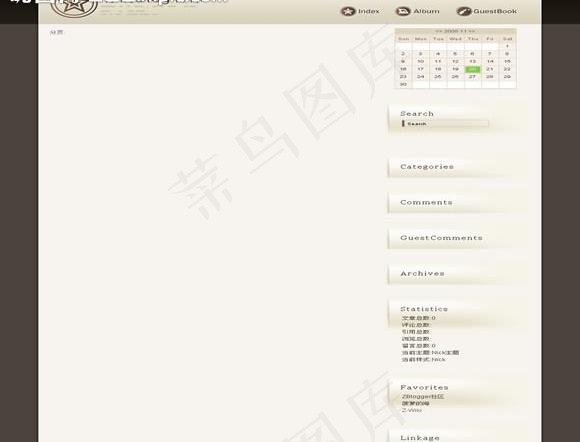Open the first Favorites link ZBlogger

pos(423,397)
